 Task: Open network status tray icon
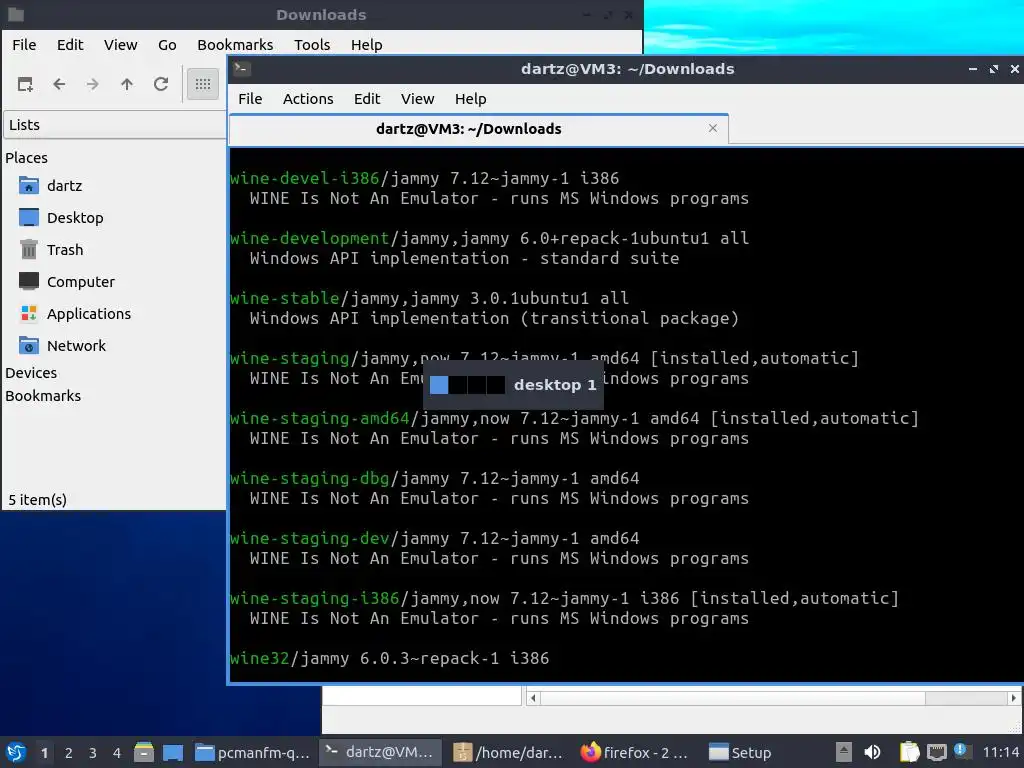point(936,752)
